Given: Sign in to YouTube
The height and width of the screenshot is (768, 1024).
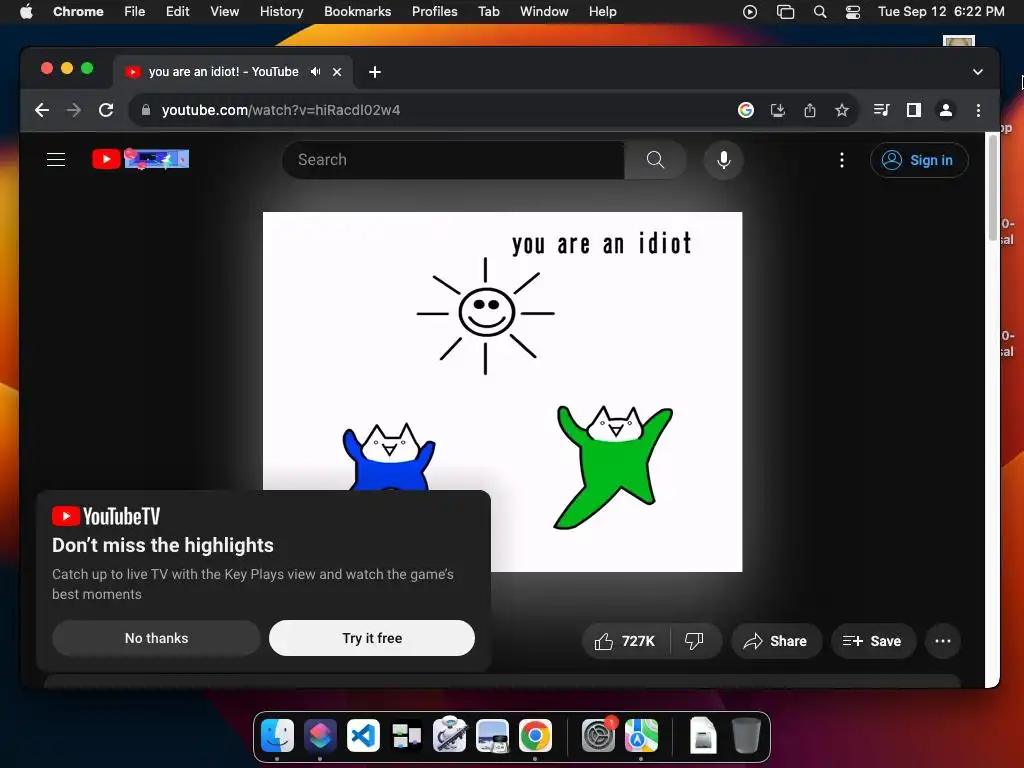Looking at the screenshot, I should pyautogui.click(x=919, y=160).
